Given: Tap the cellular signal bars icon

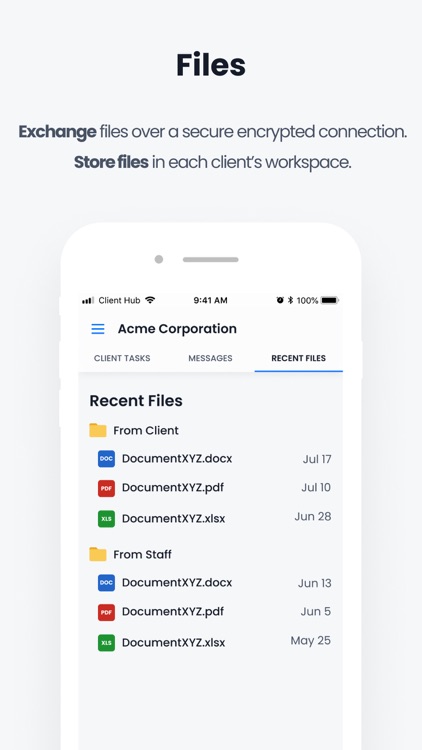Looking at the screenshot, I should click(x=88, y=300).
